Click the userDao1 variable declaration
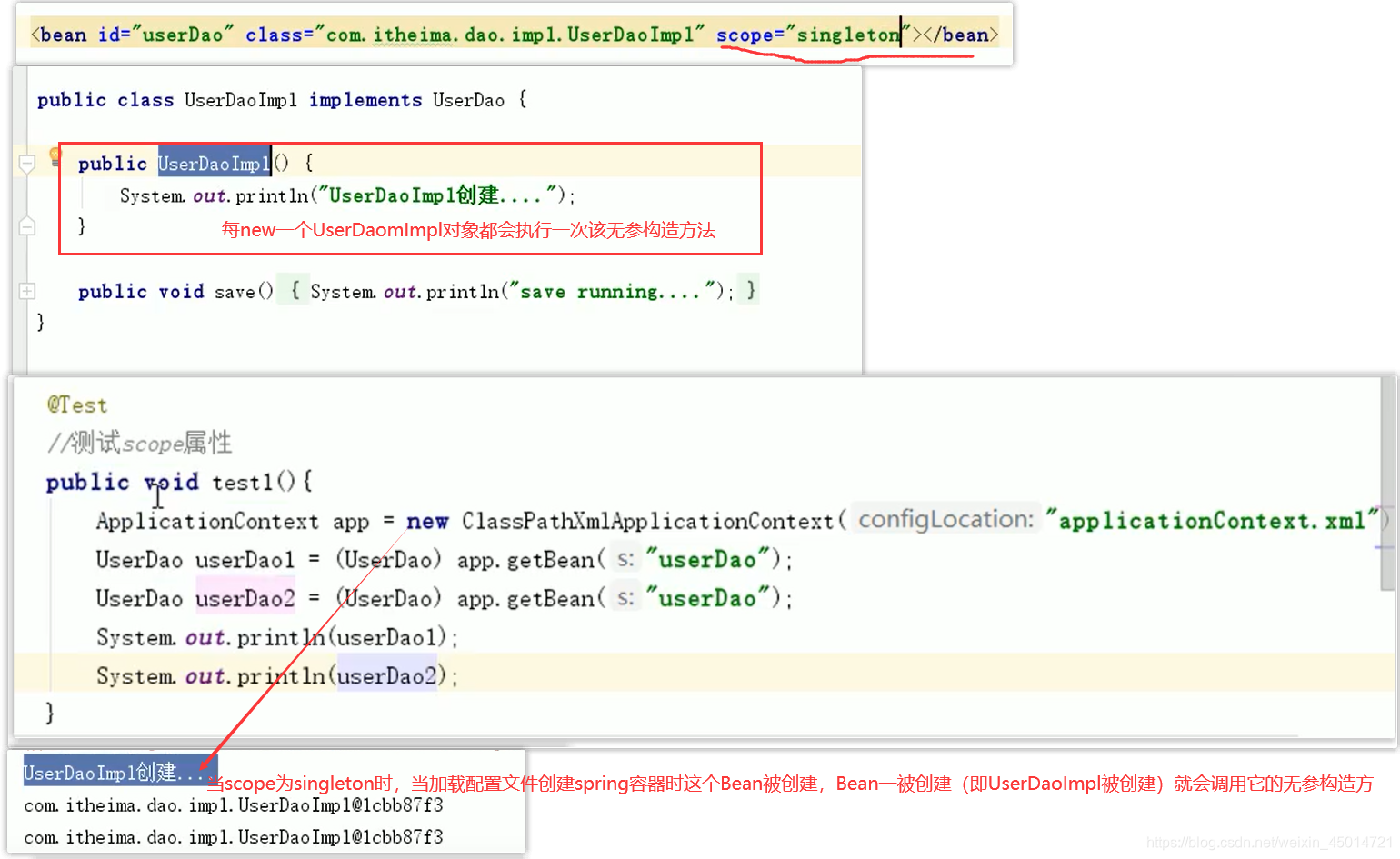This screenshot has height=859, width=1400. click(245, 560)
